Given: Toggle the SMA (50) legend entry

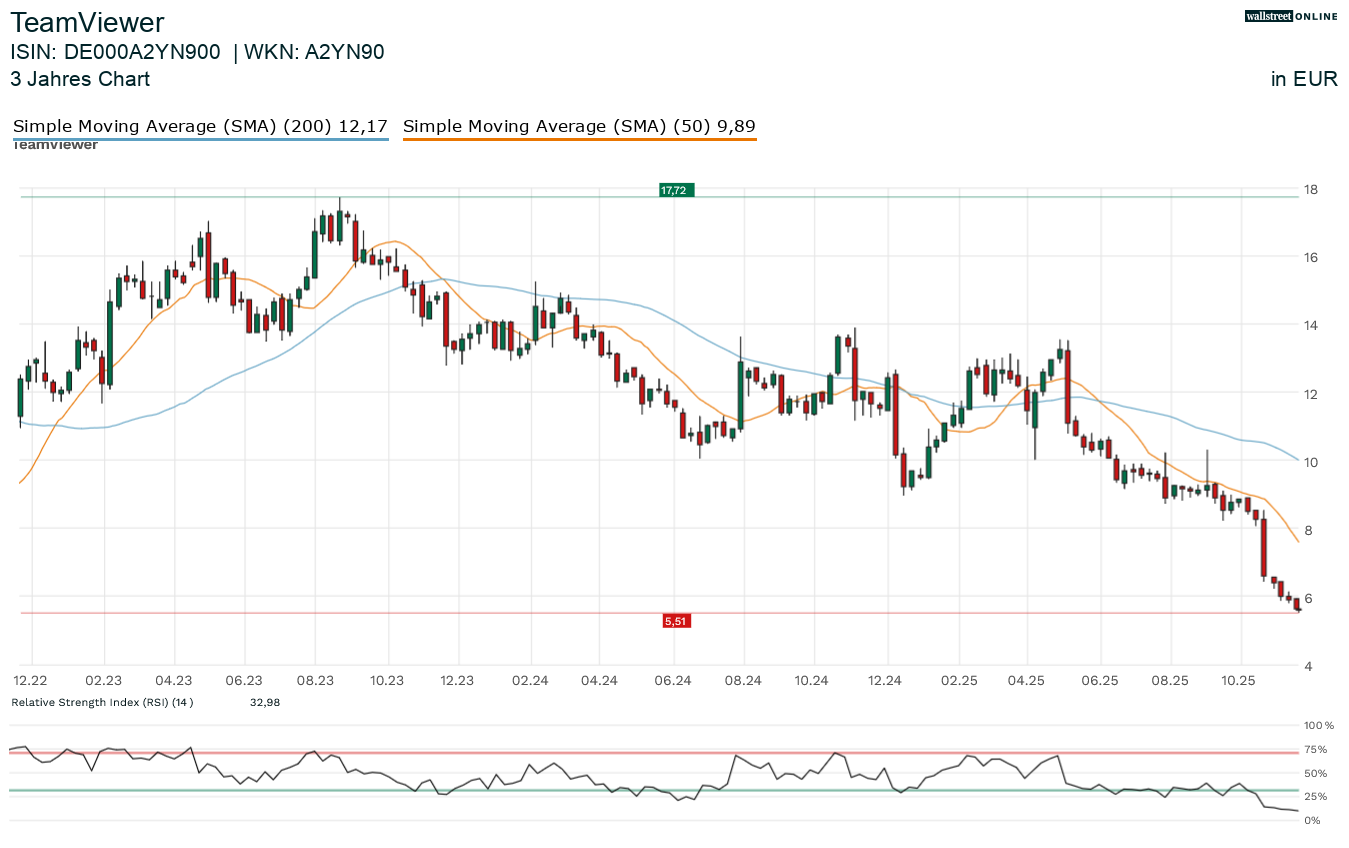Looking at the screenshot, I should click(x=579, y=126).
